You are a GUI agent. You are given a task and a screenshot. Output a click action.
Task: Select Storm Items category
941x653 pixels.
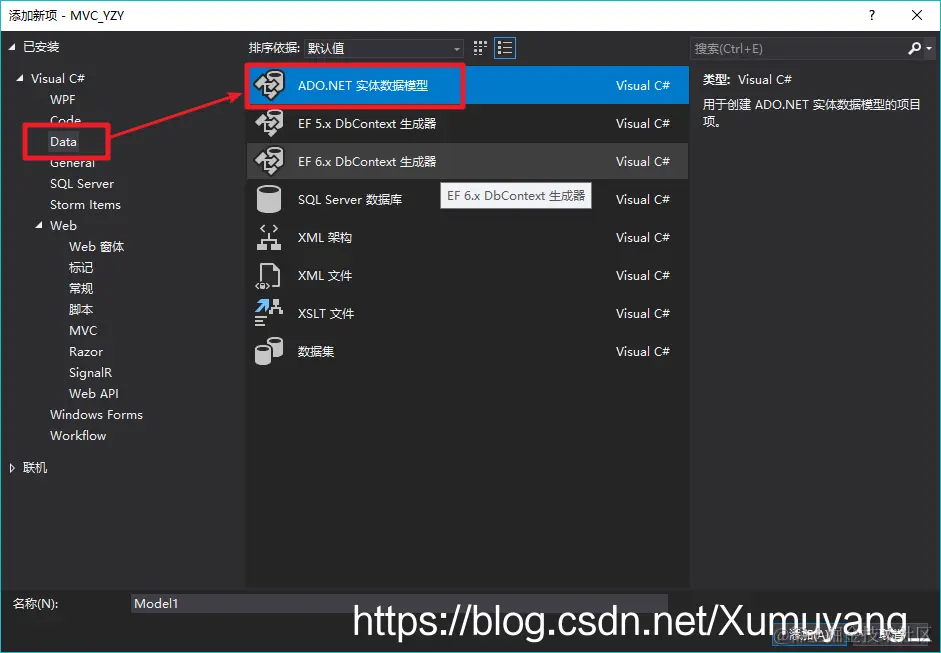[85, 205]
